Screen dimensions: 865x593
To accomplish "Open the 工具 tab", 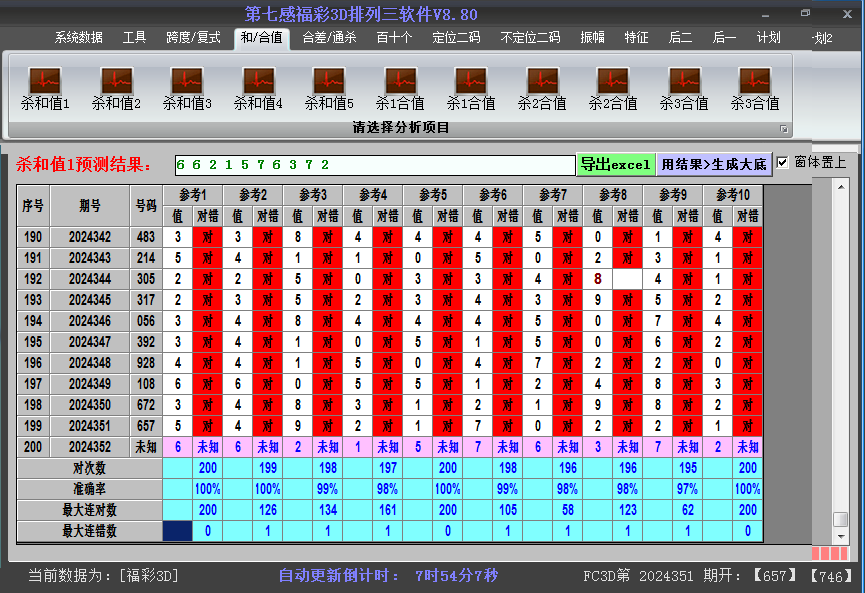I will (134, 38).
